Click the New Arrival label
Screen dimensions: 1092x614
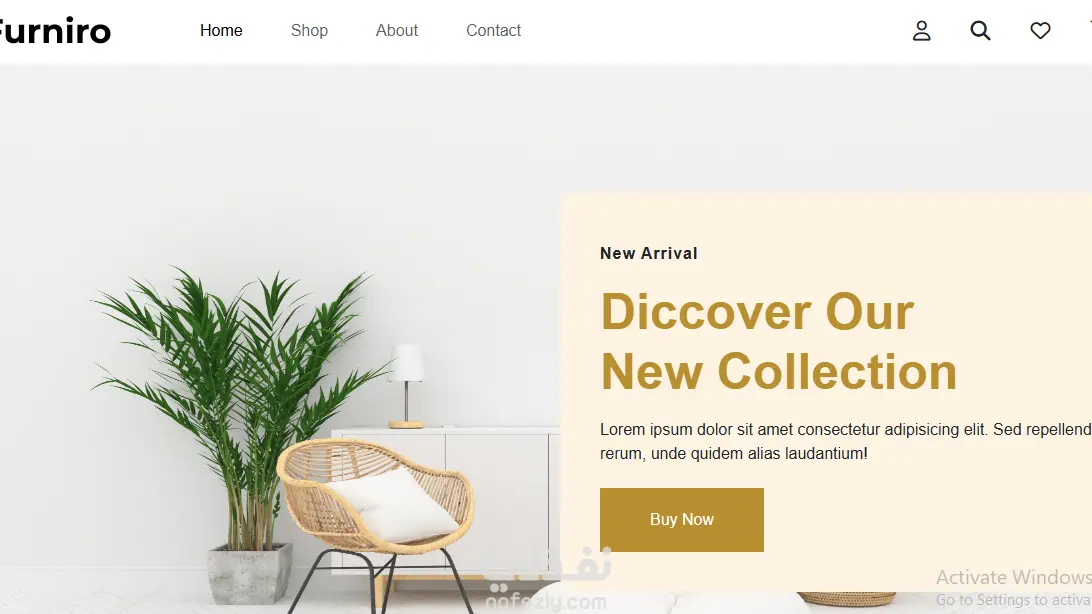pos(648,253)
